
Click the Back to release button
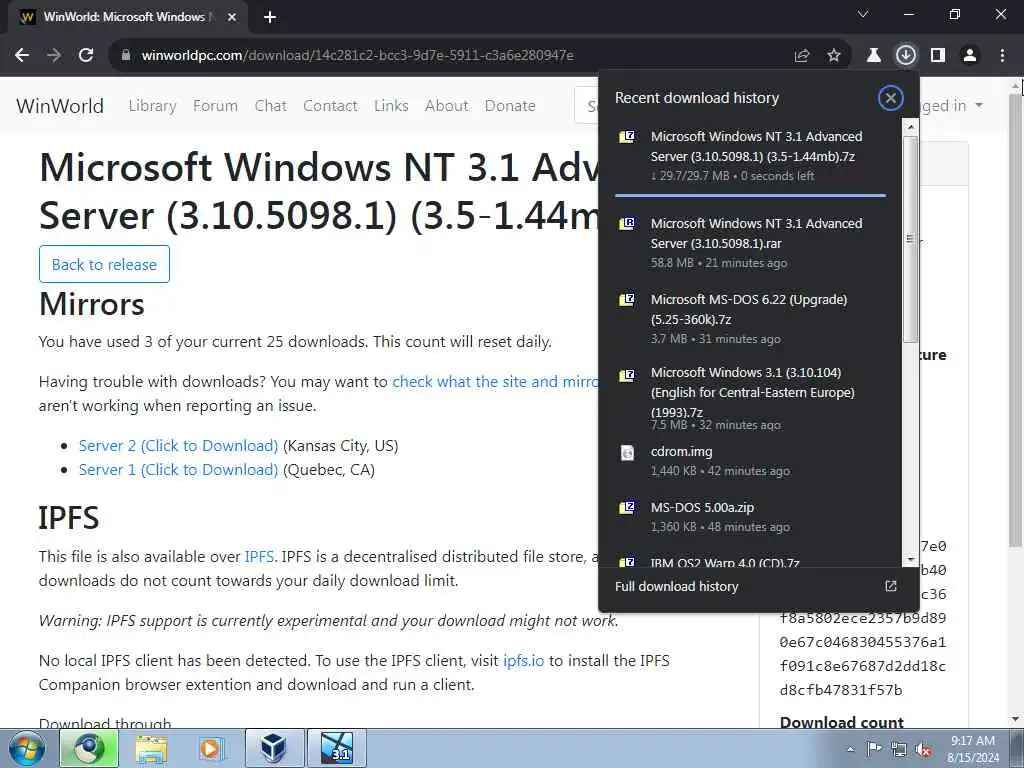click(x=104, y=264)
